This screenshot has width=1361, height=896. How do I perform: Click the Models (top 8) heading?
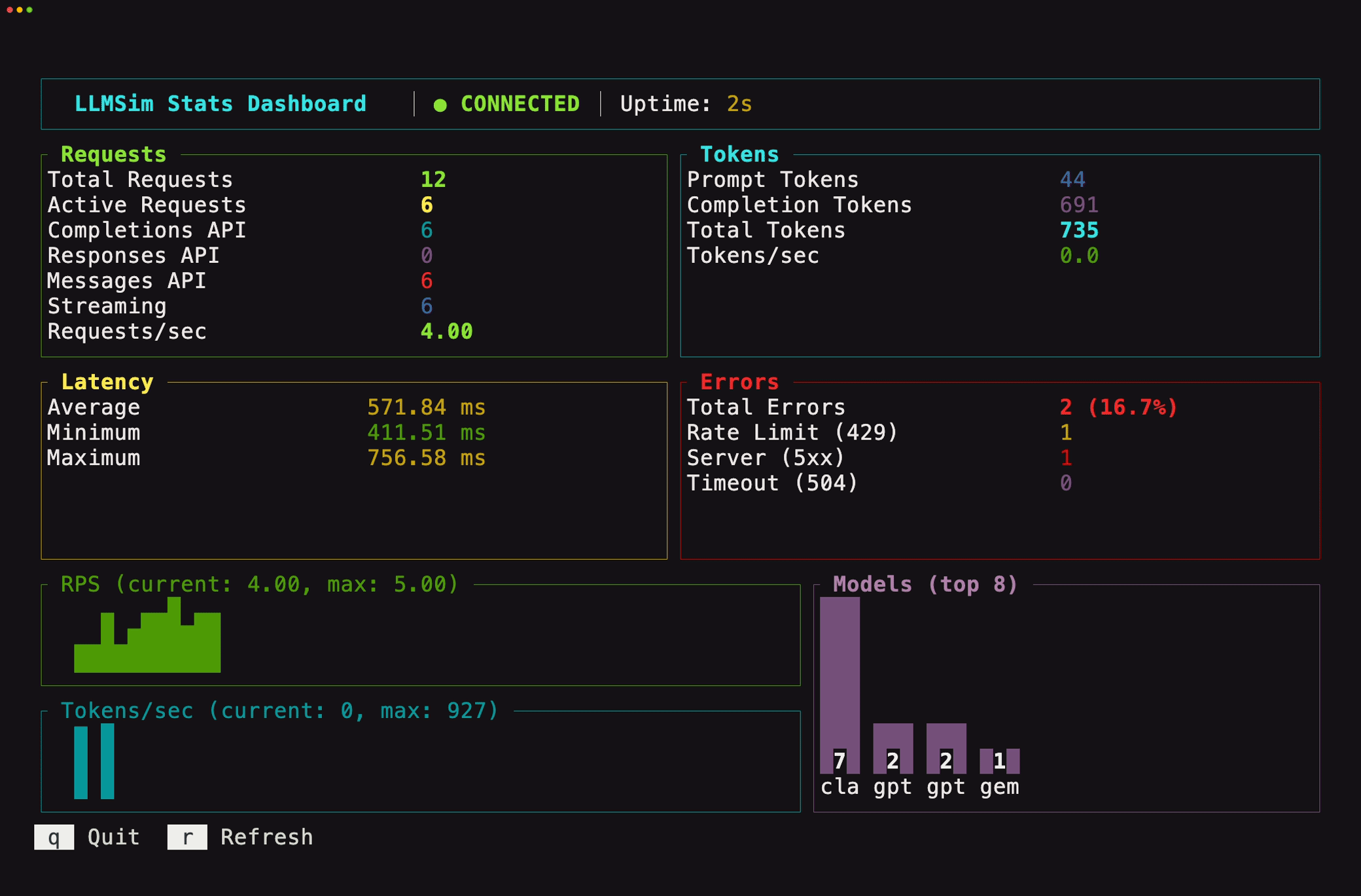(x=925, y=584)
